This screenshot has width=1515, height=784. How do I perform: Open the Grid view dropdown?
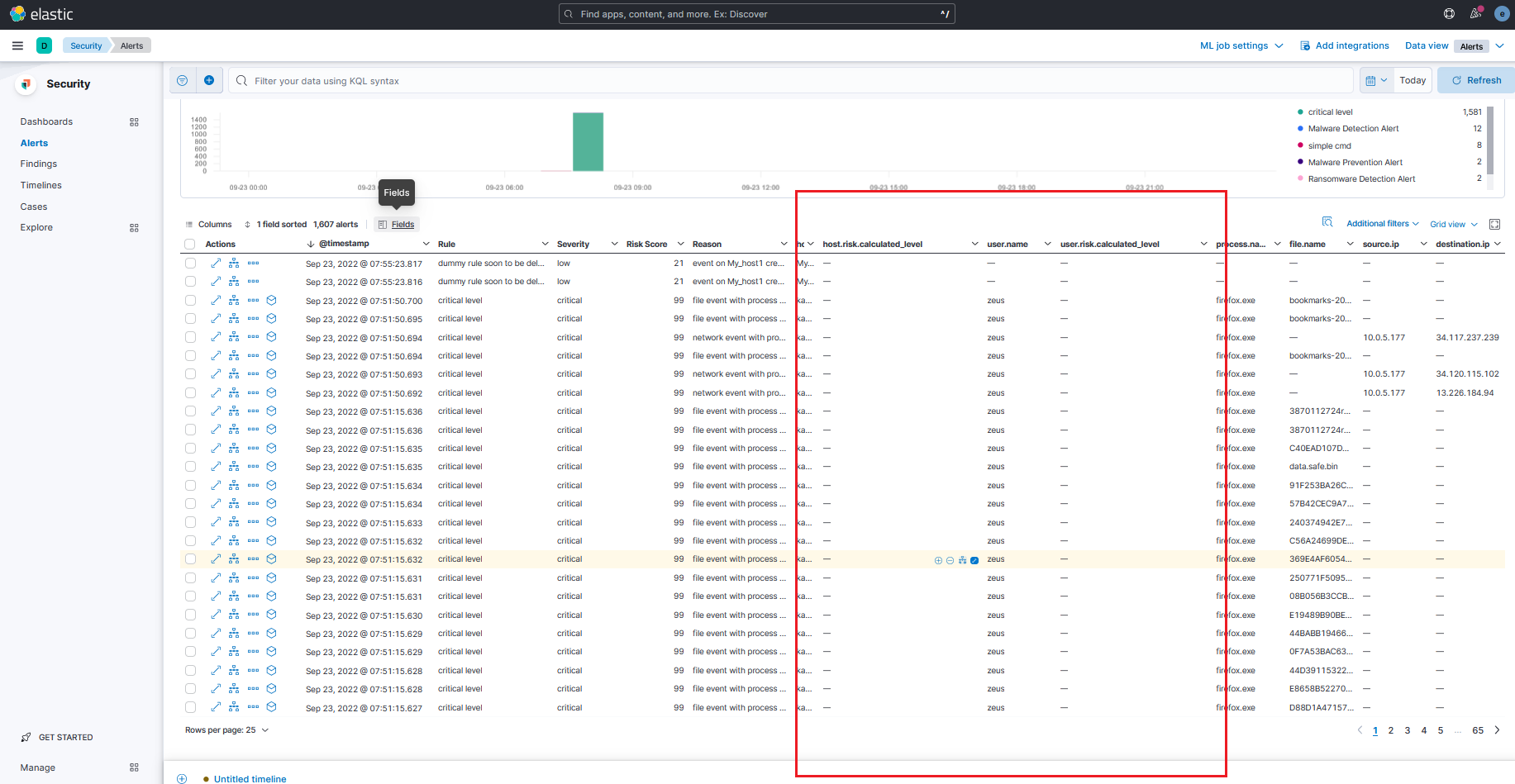click(1453, 223)
